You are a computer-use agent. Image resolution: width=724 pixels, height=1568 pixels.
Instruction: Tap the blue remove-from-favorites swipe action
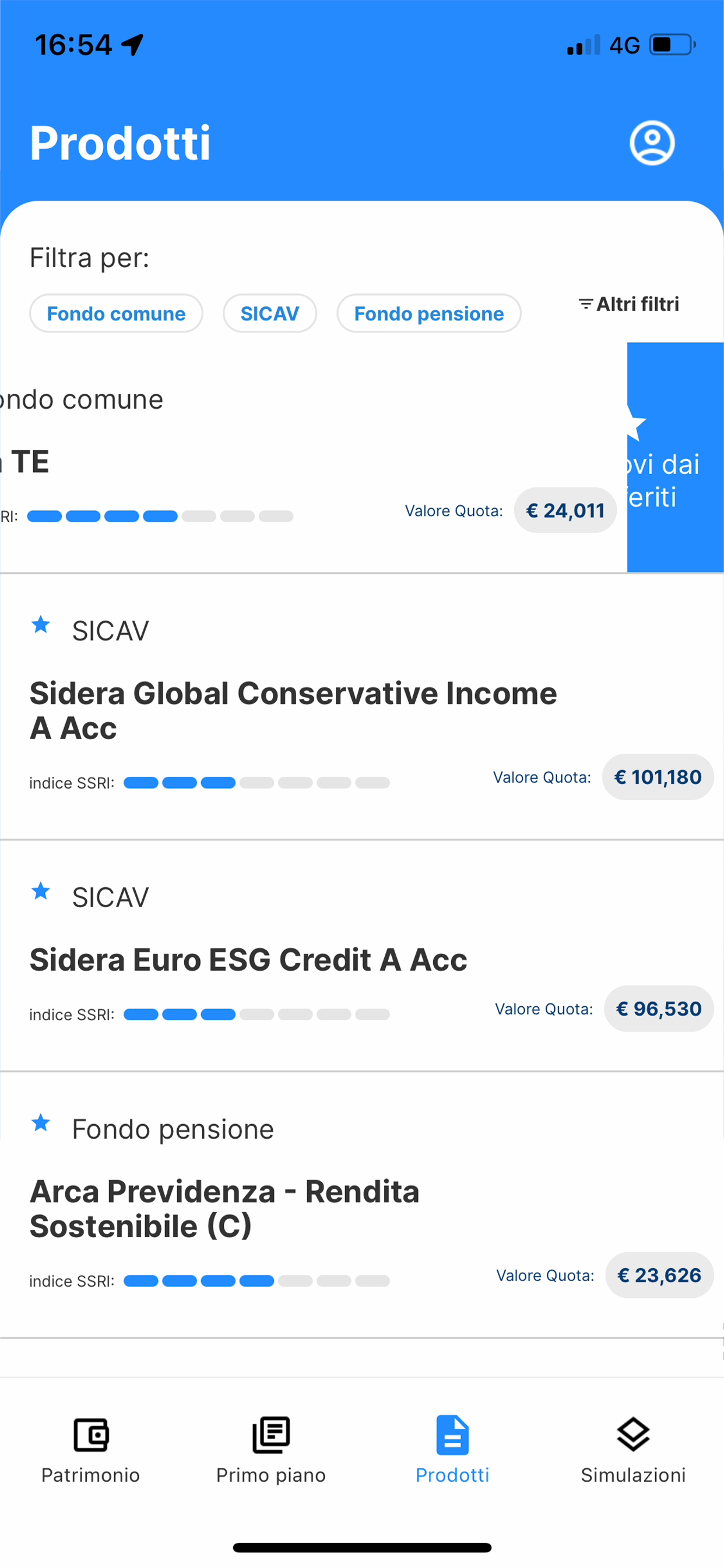point(674,458)
